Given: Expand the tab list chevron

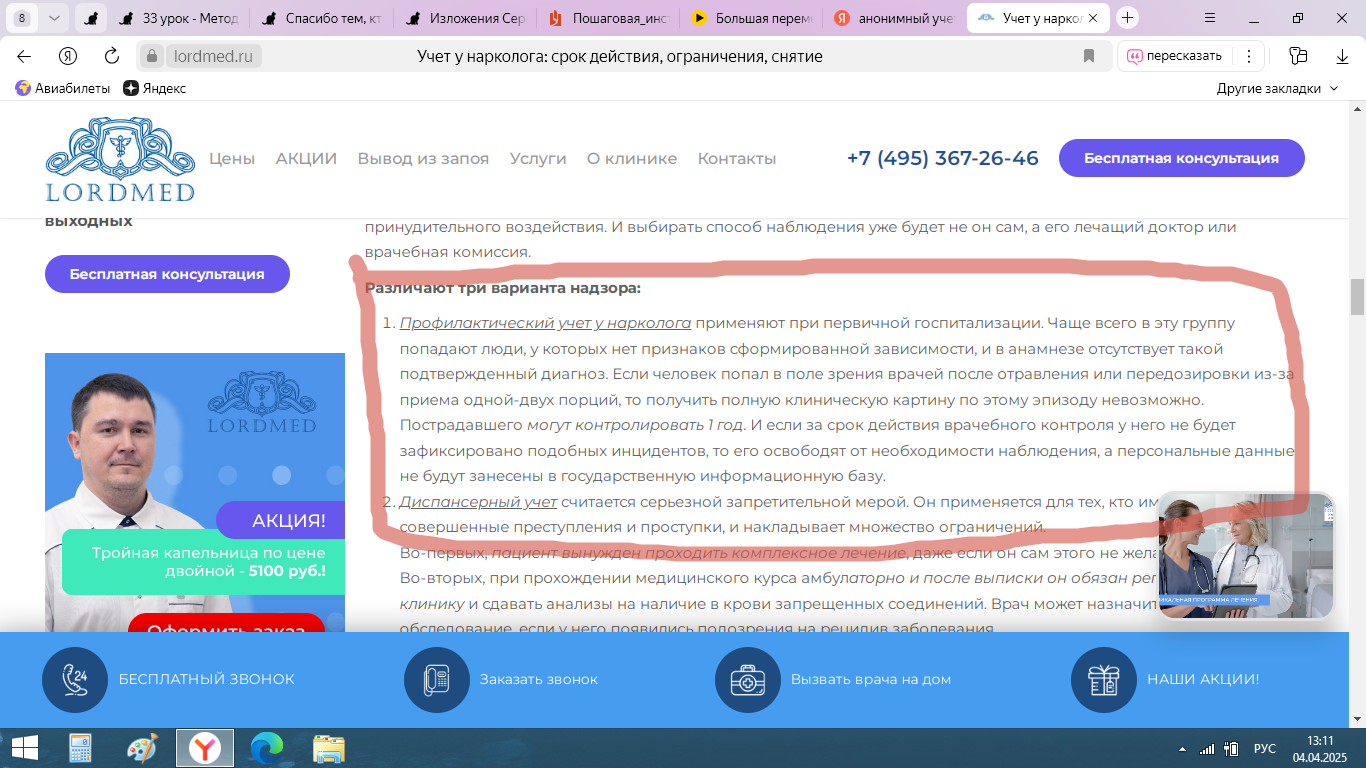Looking at the screenshot, I should tap(54, 18).
